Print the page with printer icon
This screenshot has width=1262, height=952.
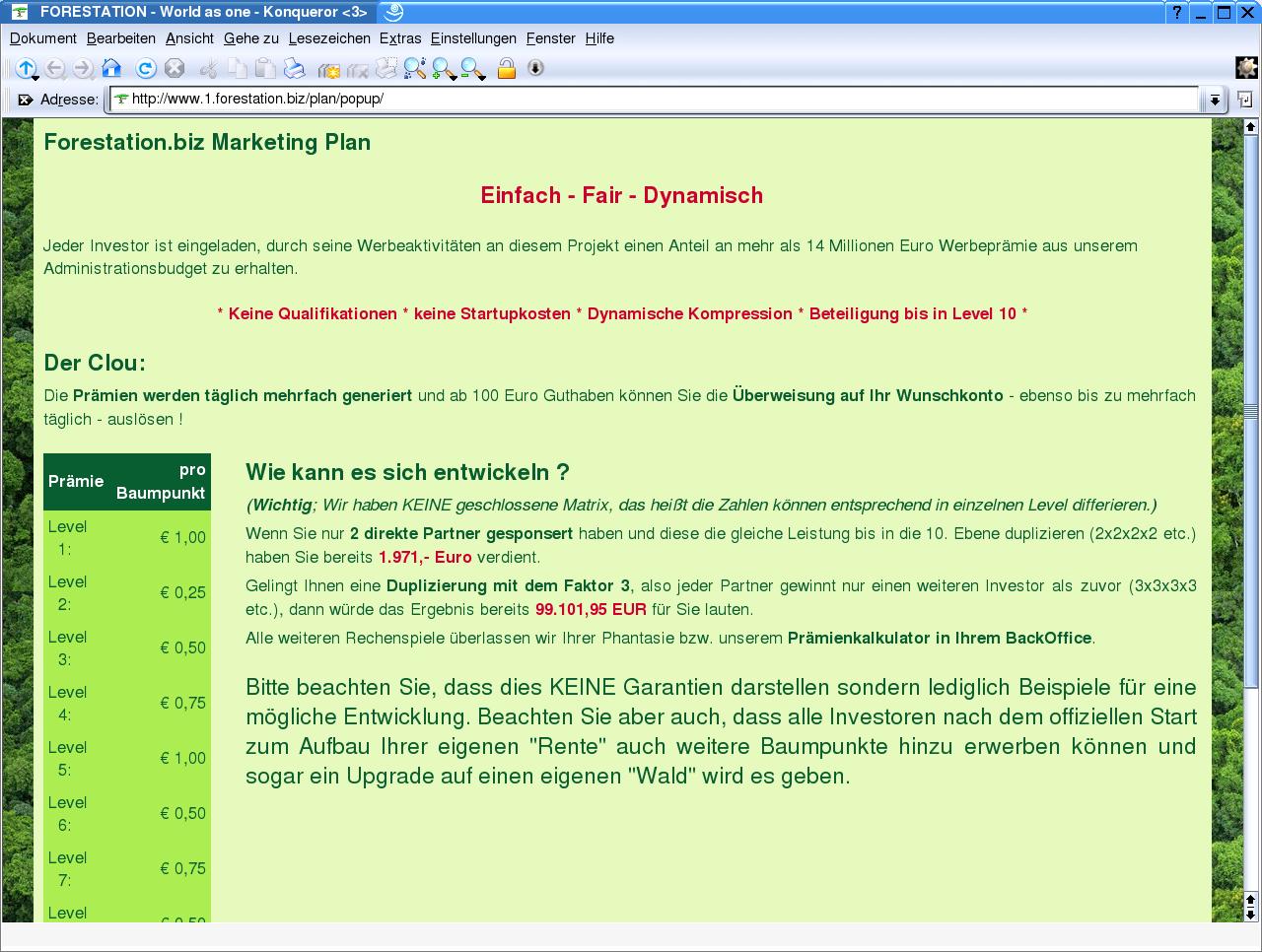(x=294, y=68)
